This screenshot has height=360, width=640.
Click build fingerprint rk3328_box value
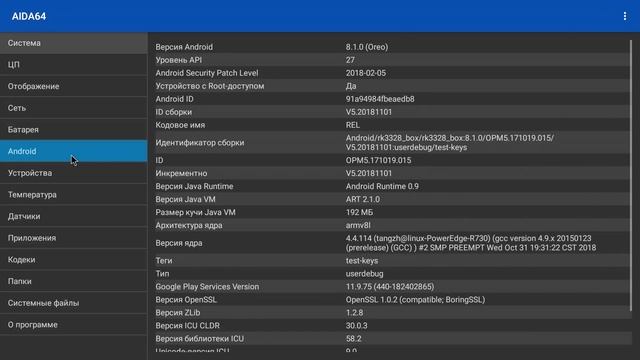tap(450, 143)
